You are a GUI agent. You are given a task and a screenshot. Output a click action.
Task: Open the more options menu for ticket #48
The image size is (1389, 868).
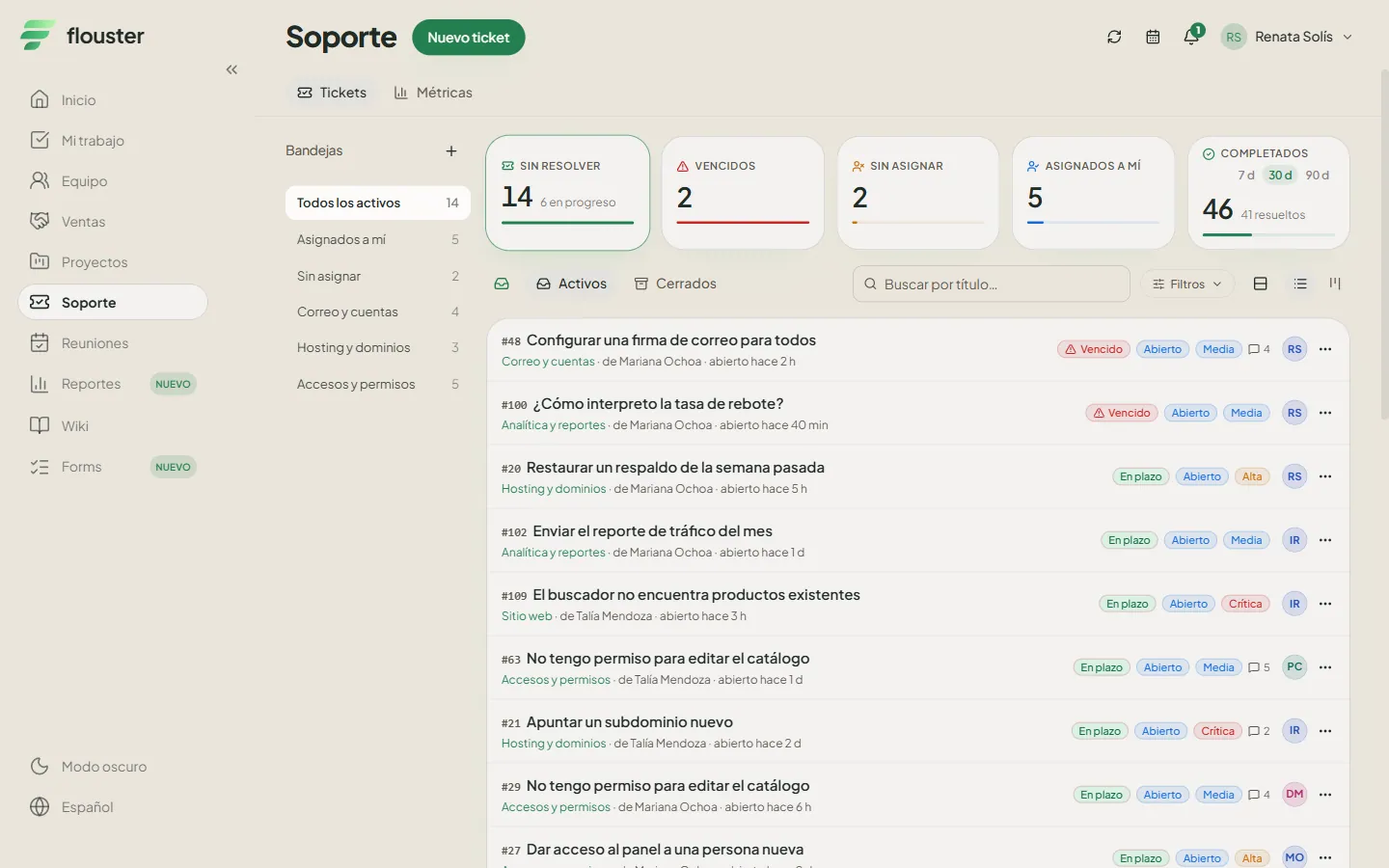click(x=1325, y=349)
